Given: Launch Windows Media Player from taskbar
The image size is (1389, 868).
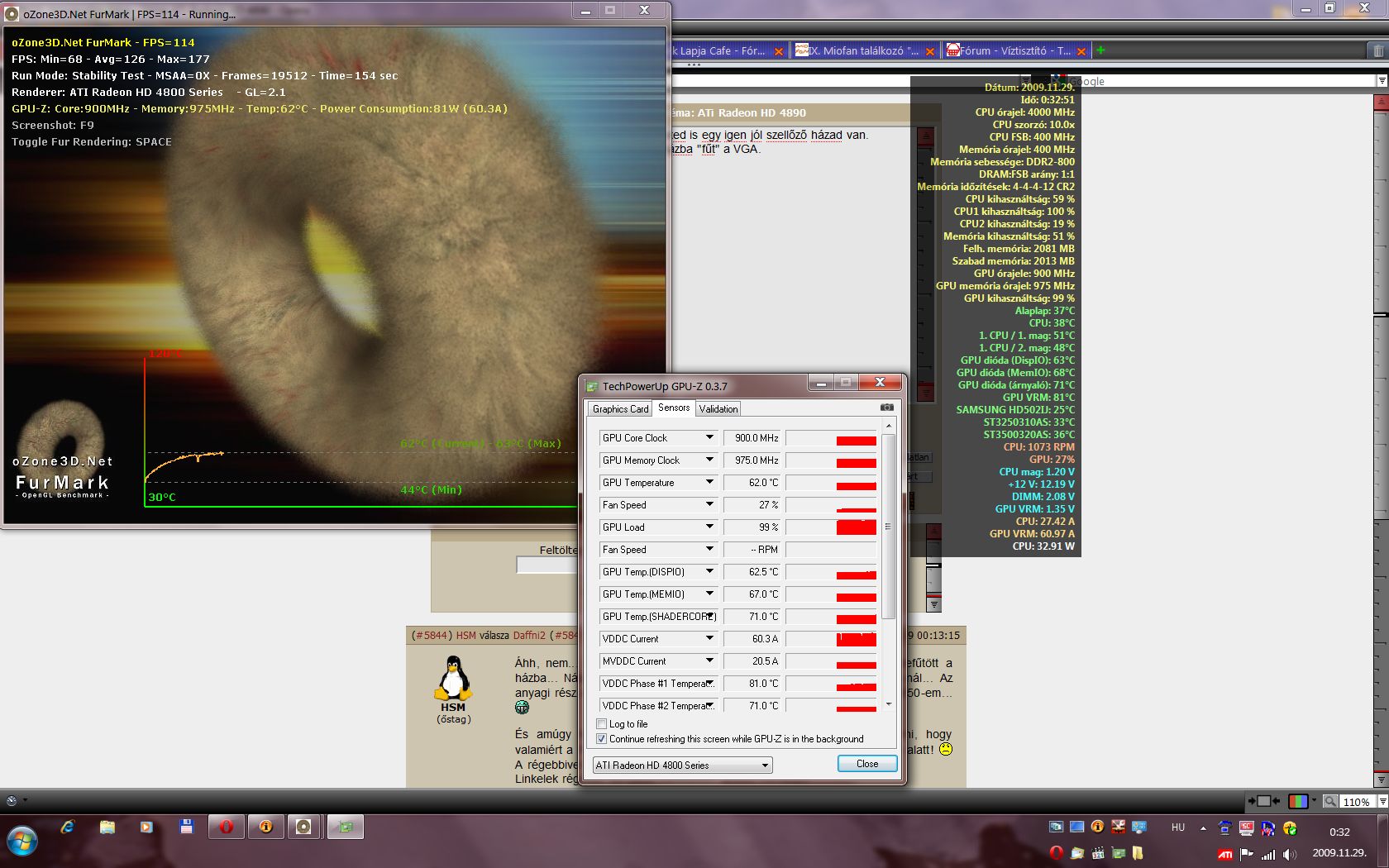Looking at the screenshot, I should point(146,827).
